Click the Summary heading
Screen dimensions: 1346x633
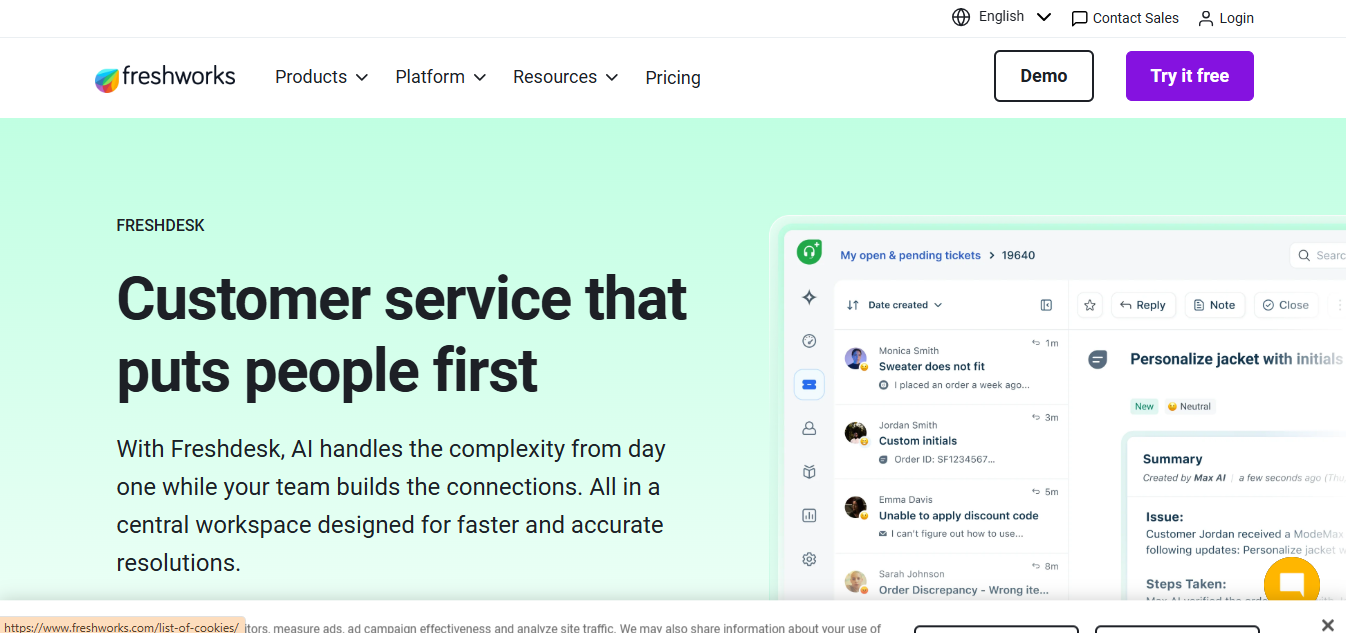tap(1172, 459)
